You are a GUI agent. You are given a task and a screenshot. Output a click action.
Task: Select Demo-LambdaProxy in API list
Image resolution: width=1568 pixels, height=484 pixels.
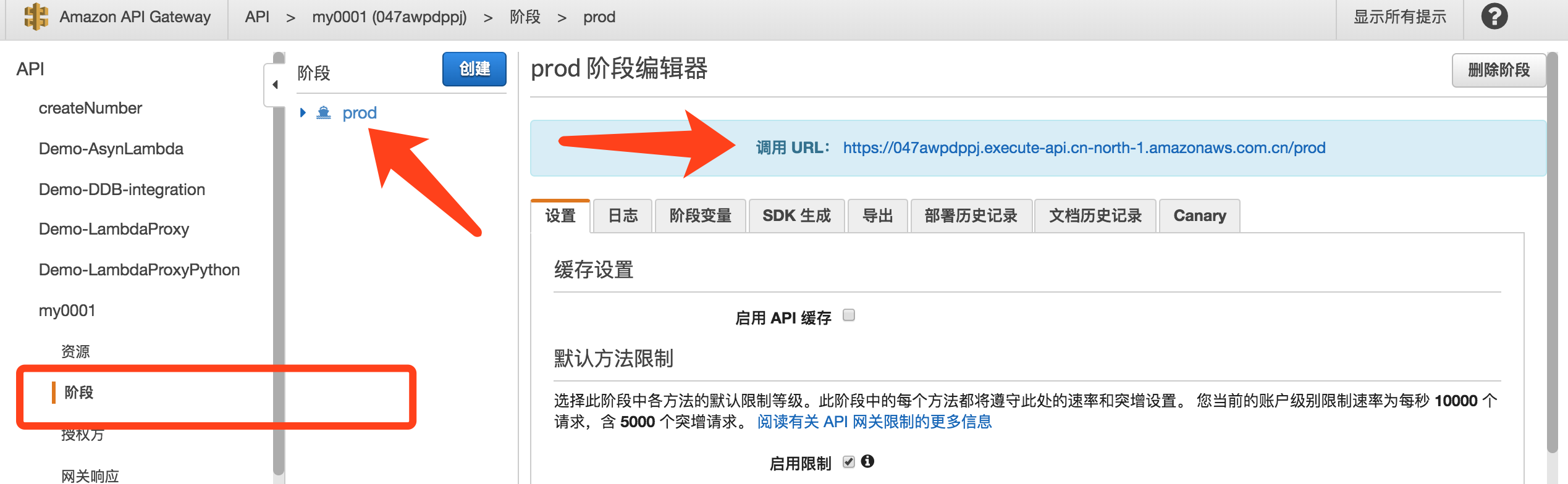coord(114,229)
